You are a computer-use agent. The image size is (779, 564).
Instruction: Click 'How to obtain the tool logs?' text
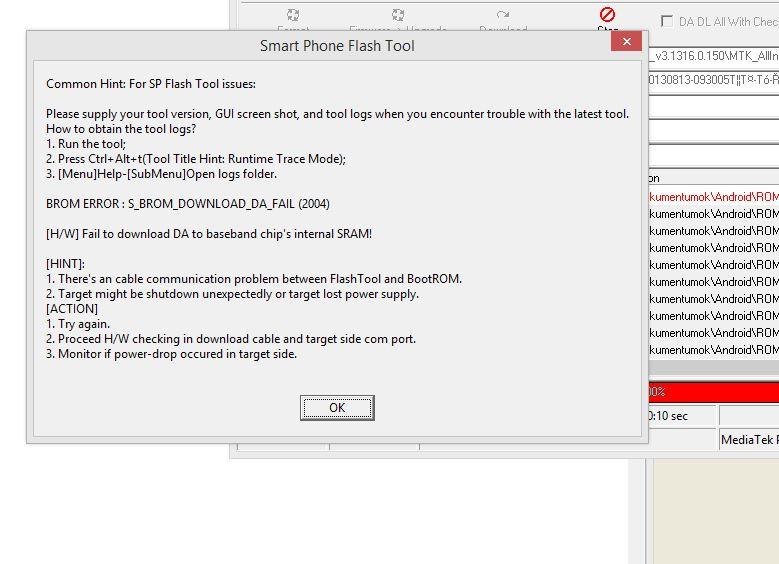121,129
